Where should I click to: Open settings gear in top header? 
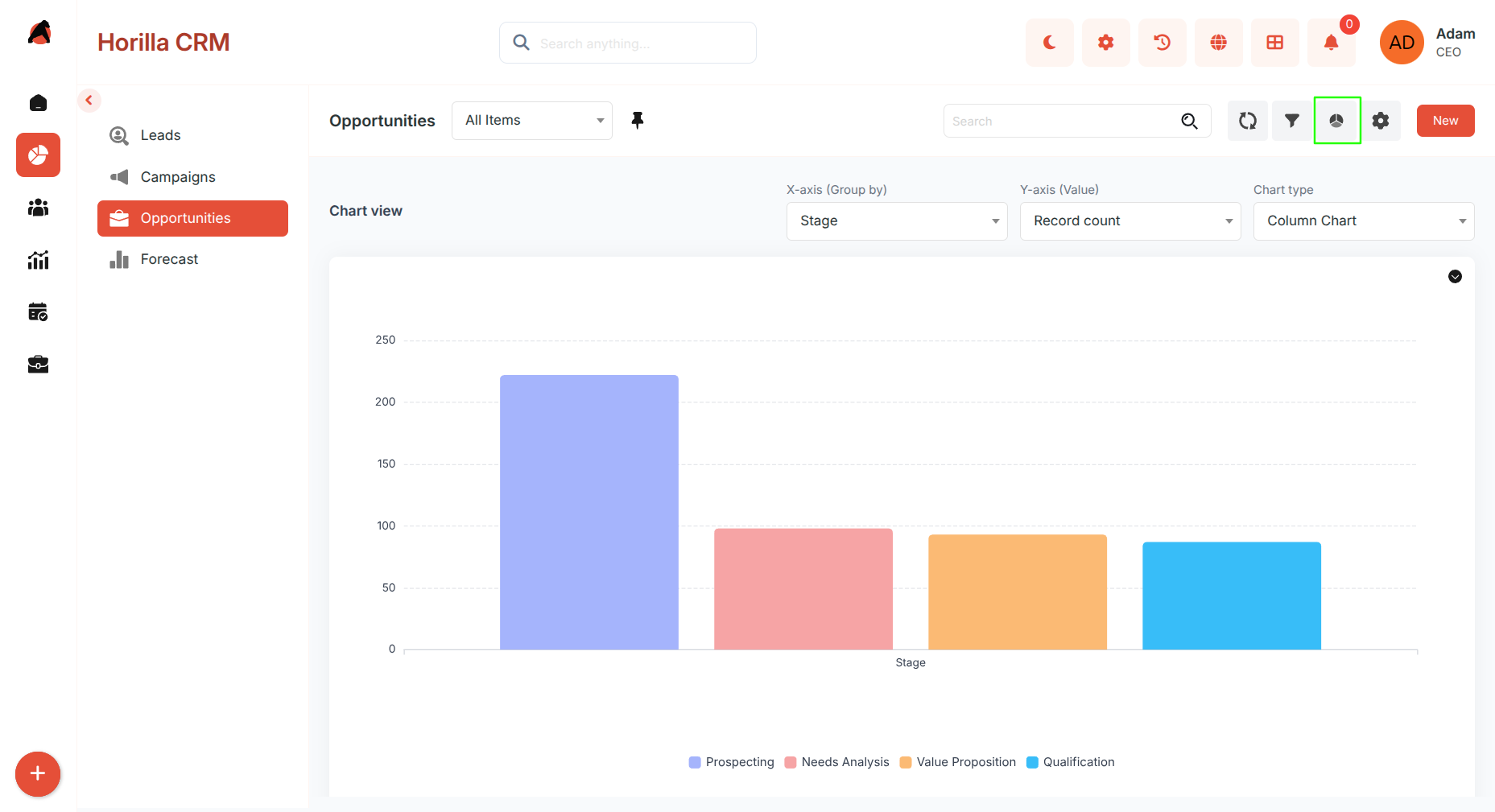pos(1106,43)
